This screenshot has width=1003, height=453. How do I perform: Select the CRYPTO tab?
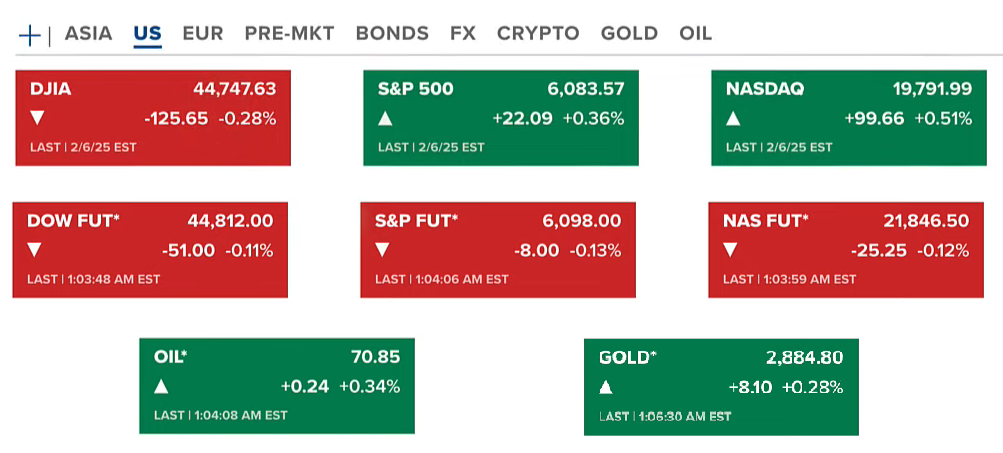(538, 33)
